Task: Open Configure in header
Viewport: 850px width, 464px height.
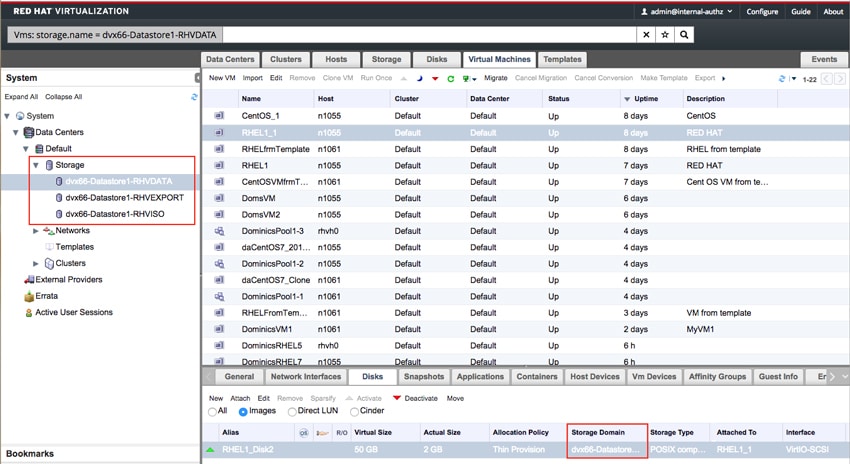Action: tap(762, 11)
